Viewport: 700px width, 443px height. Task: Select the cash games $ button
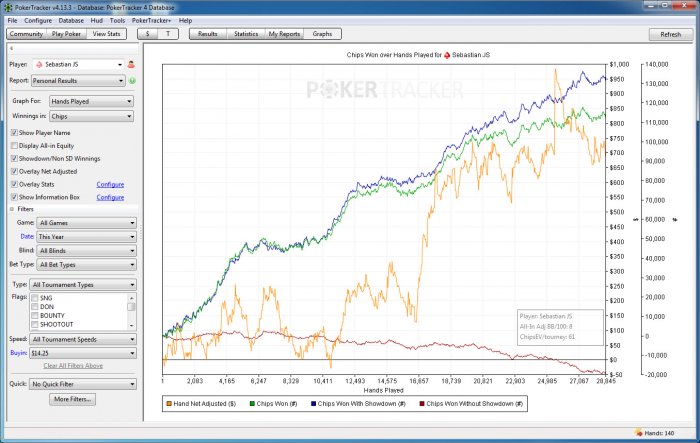point(147,34)
